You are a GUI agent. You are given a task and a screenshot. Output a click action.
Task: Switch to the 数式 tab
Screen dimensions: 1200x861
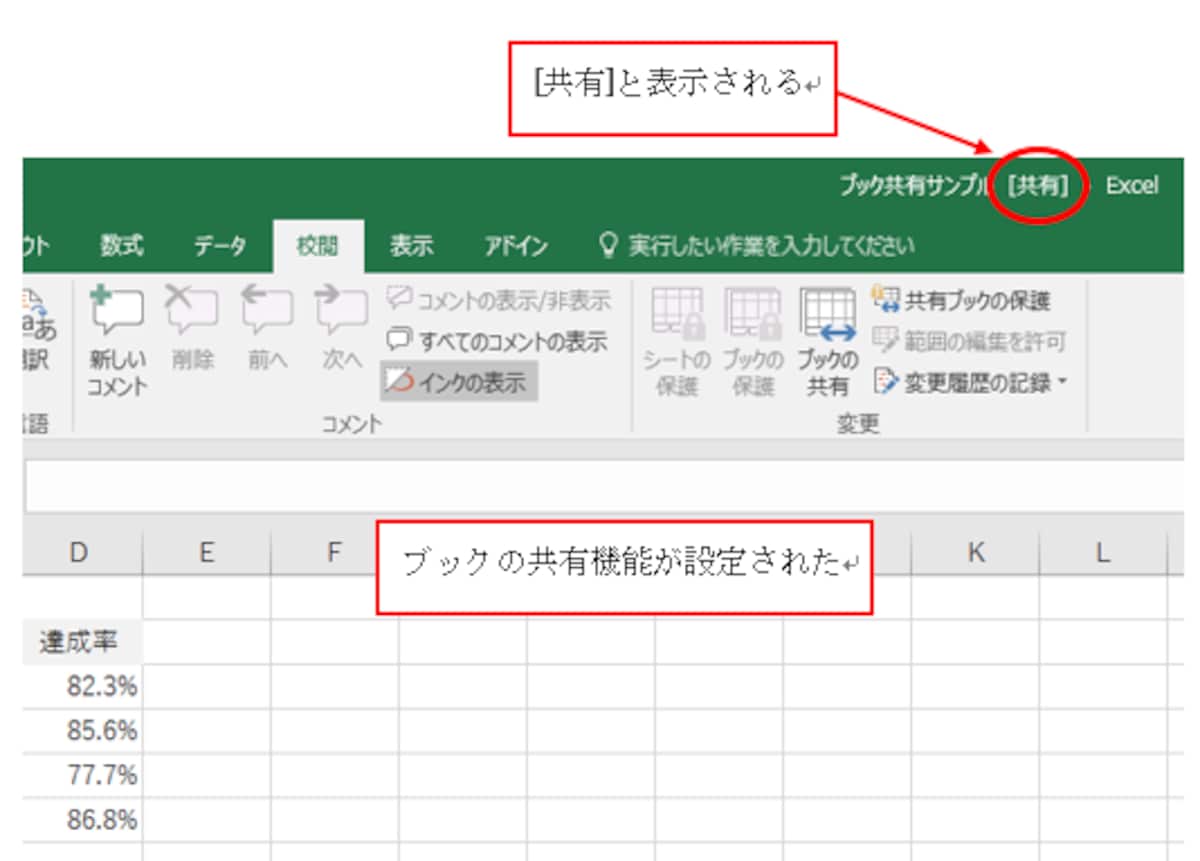[122, 245]
